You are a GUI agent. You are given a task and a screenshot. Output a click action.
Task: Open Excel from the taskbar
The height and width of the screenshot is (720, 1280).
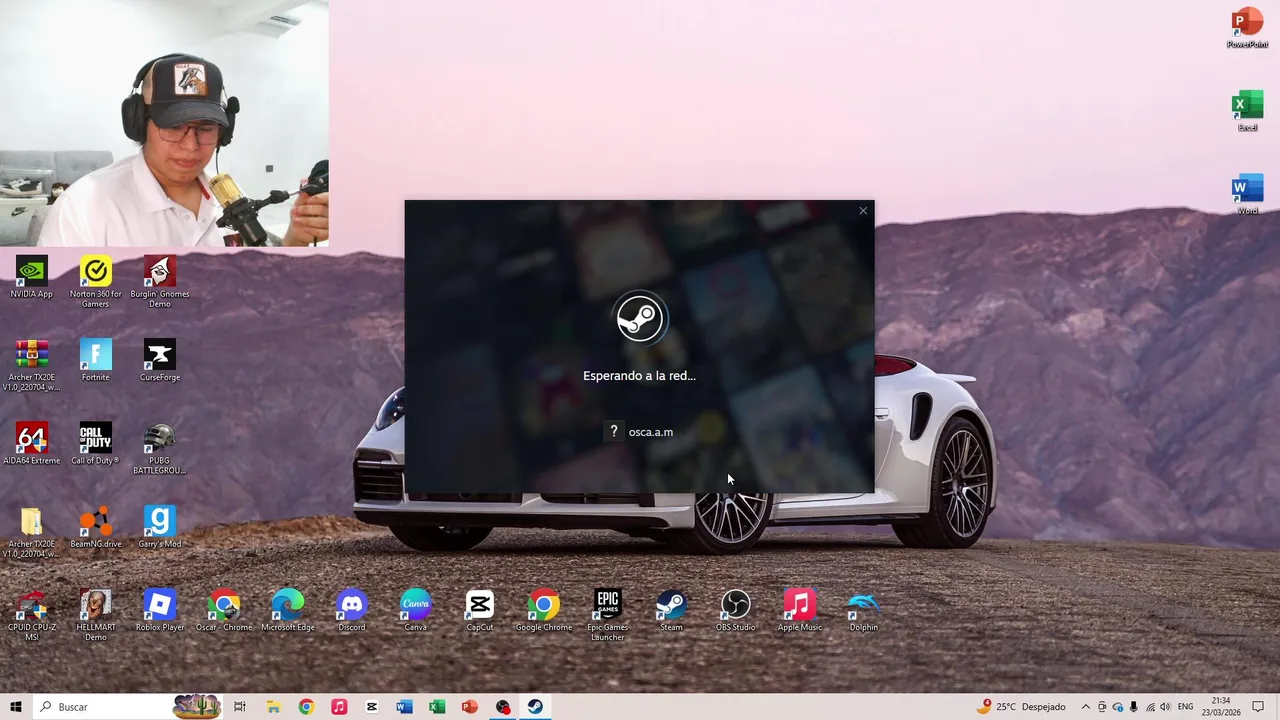437,707
